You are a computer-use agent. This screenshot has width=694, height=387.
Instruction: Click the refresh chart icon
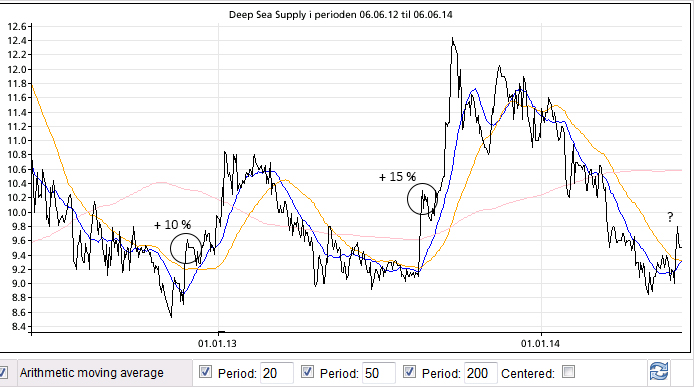click(659, 372)
